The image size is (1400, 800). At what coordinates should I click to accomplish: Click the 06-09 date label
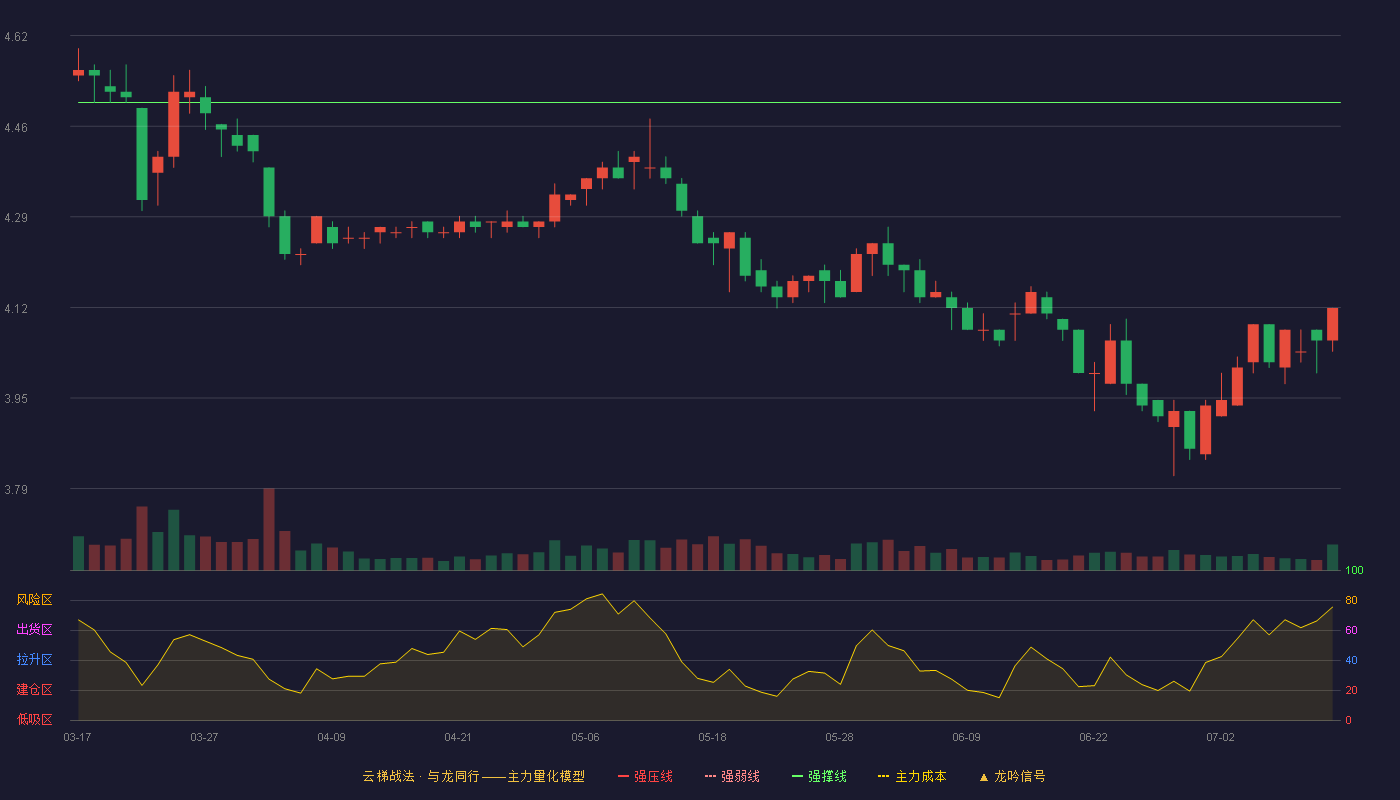(x=966, y=737)
